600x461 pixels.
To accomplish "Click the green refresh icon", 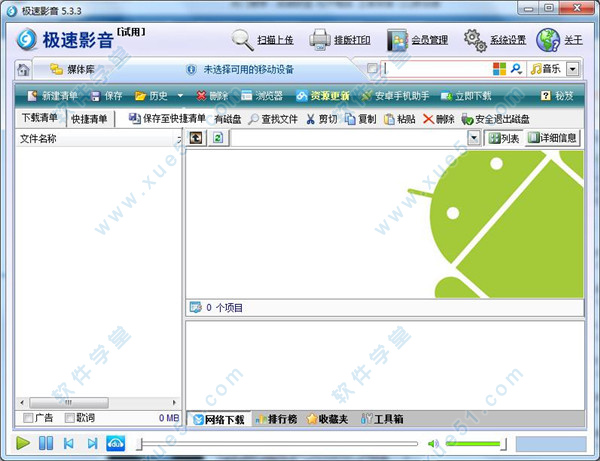I will (218, 138).
